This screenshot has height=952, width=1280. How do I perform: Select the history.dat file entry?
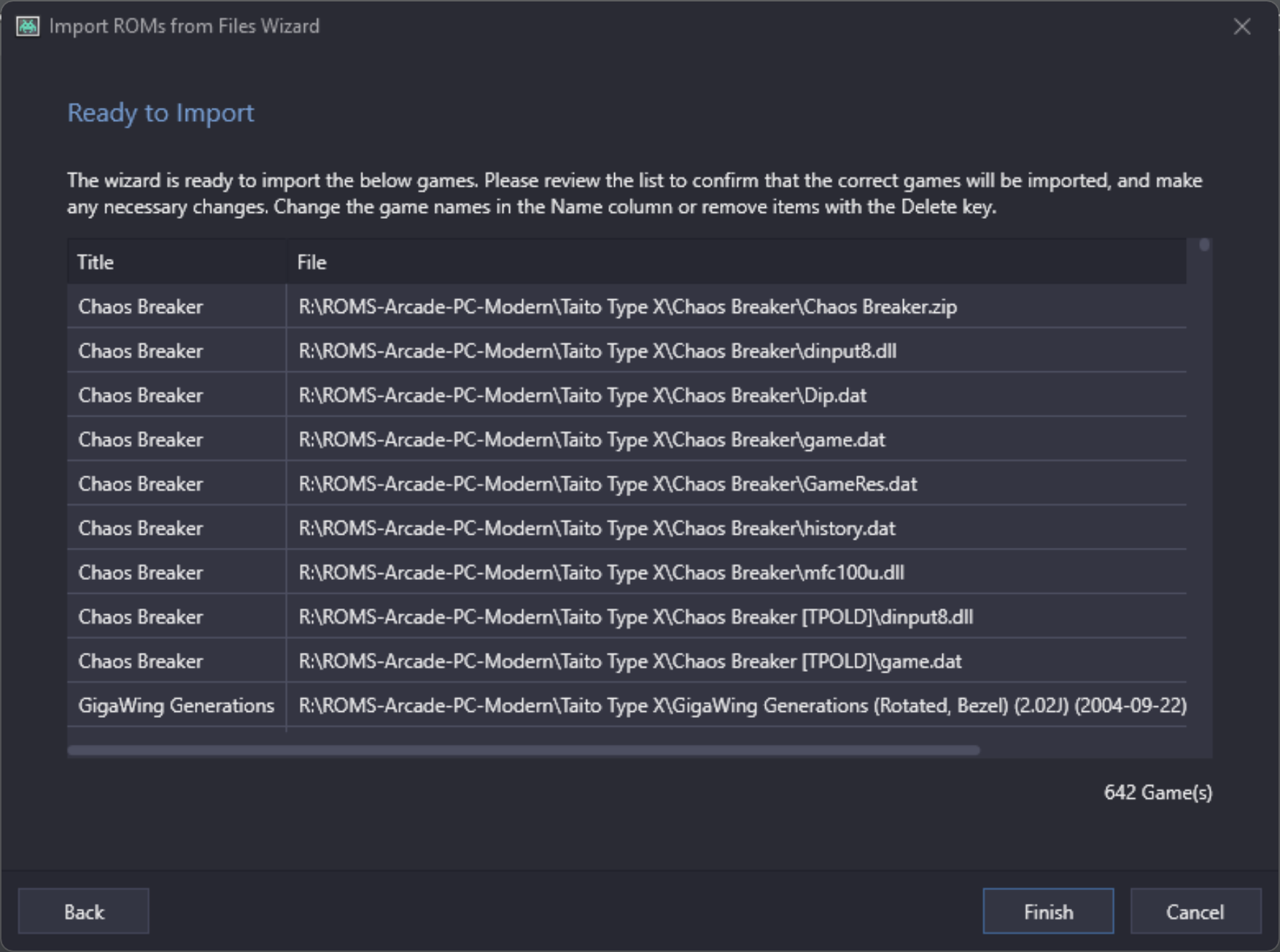(597, 528)
